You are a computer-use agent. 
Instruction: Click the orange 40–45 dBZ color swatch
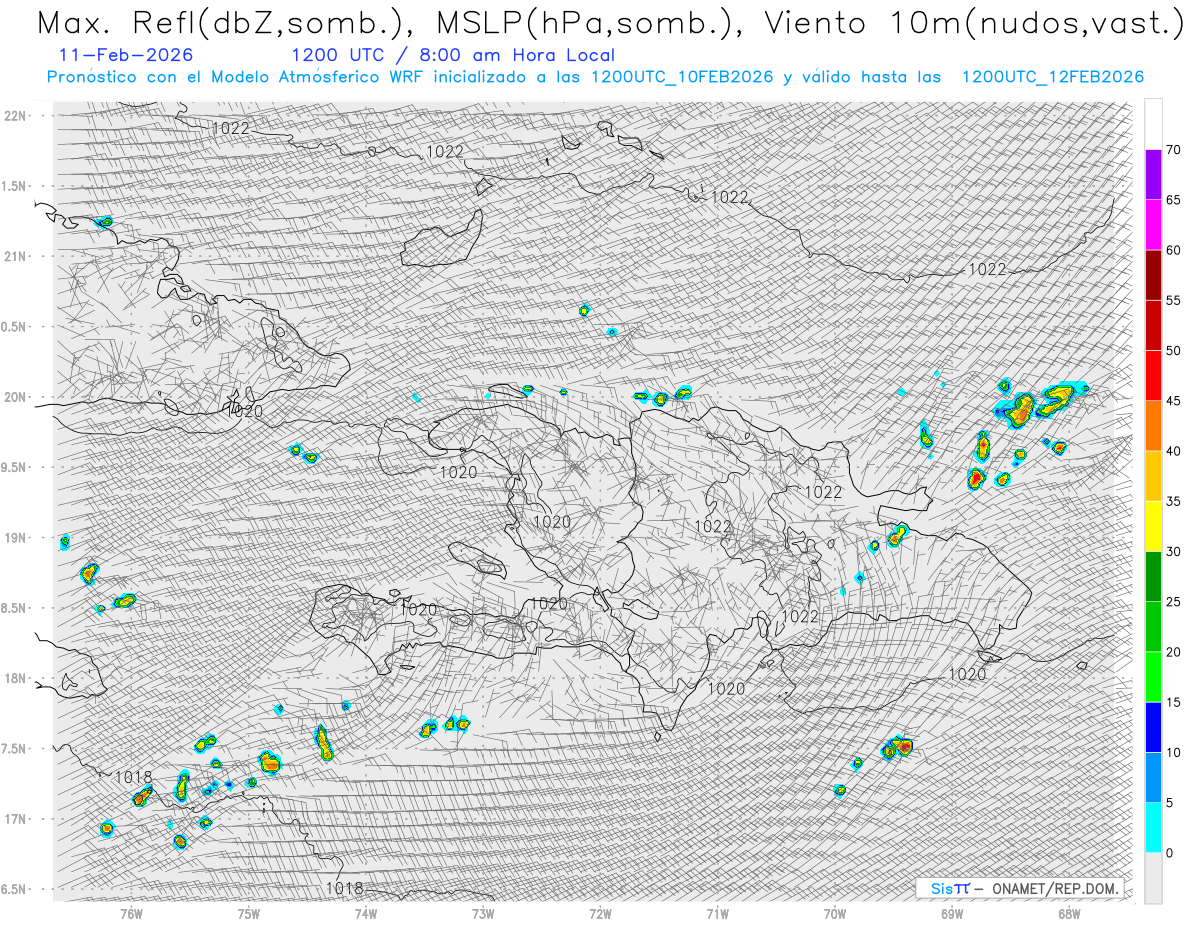click(1153, 426)
